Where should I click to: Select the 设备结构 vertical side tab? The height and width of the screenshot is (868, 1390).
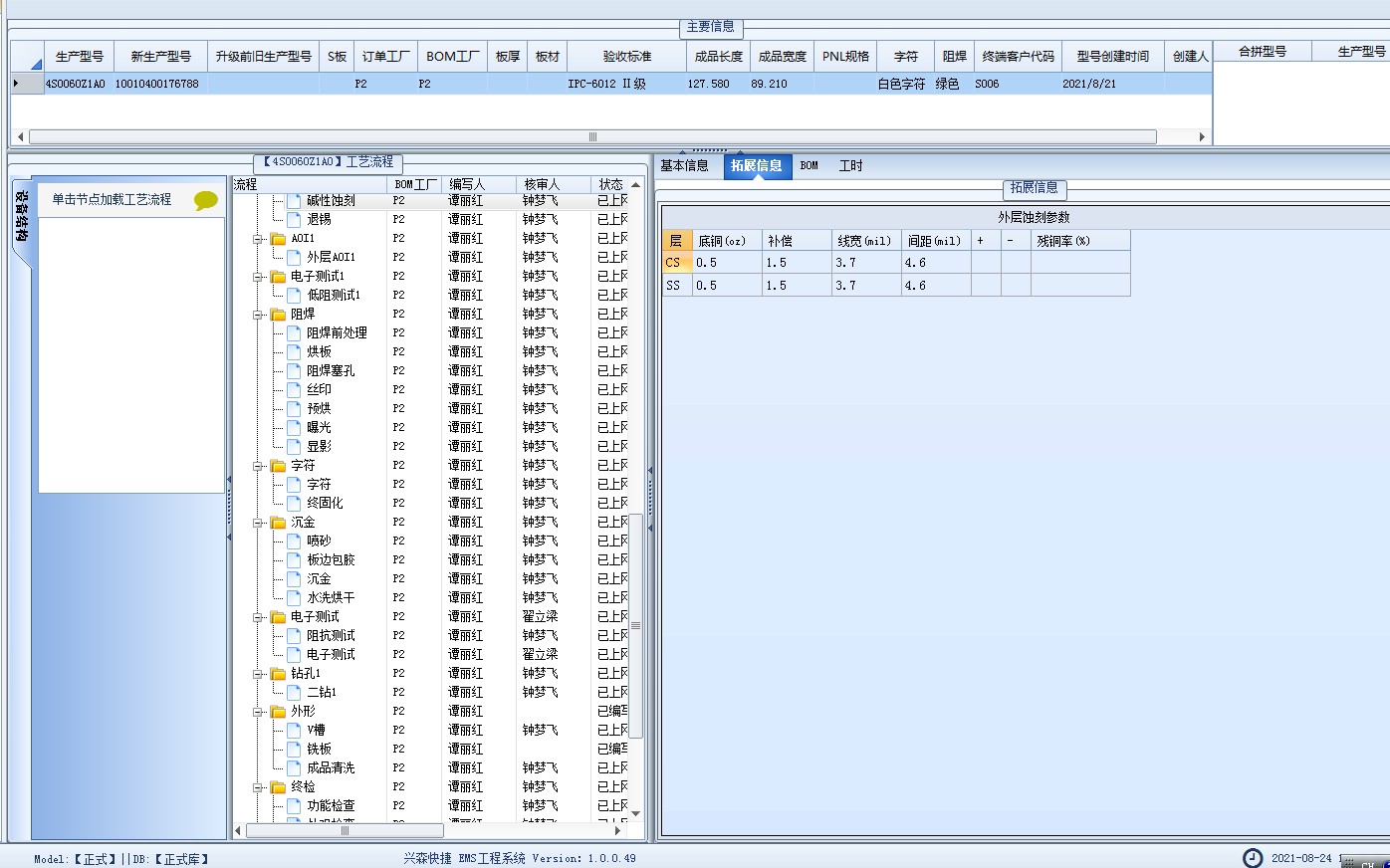(x=22, y=217)
